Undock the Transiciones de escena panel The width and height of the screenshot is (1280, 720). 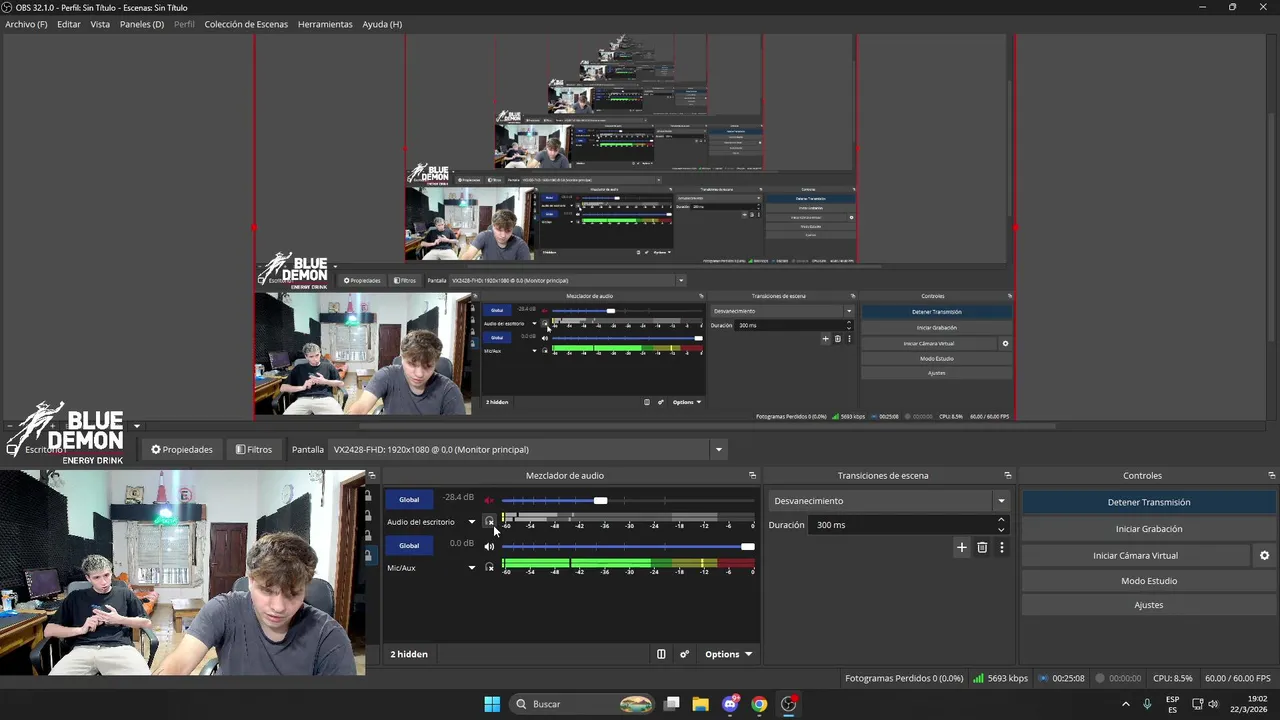1007,475
